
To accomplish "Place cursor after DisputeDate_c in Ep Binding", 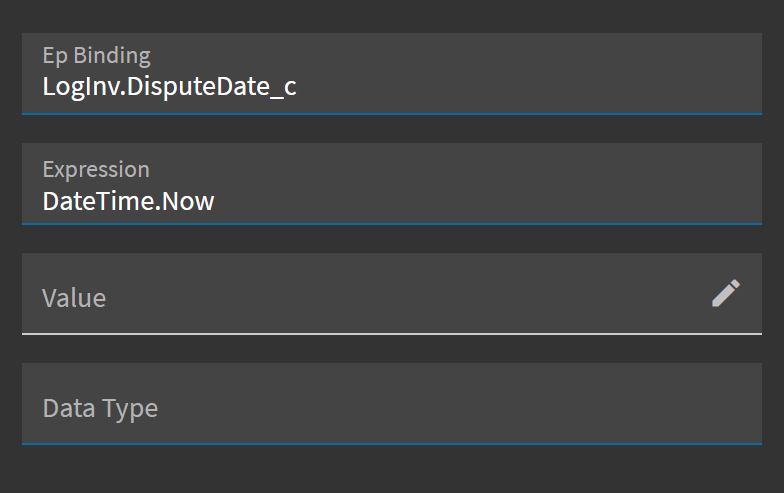I will tap(298, 87).
